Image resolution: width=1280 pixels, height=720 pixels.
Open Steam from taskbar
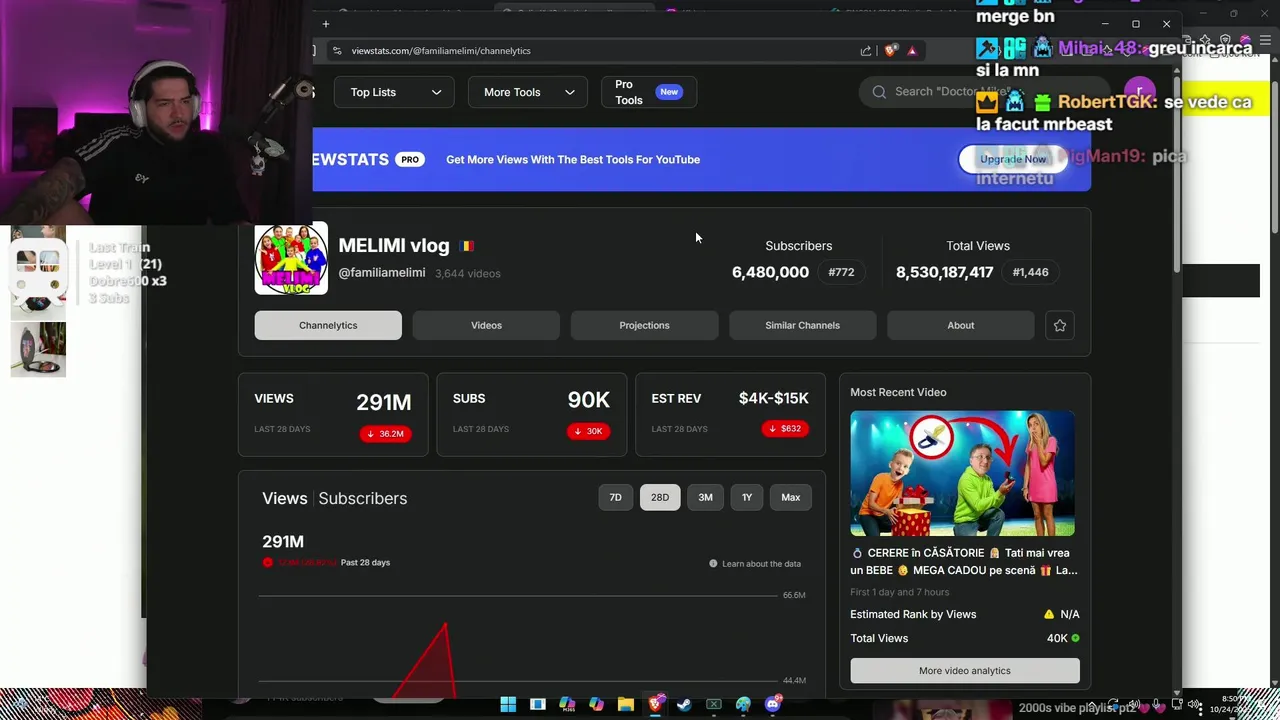[x=684, y=705]
